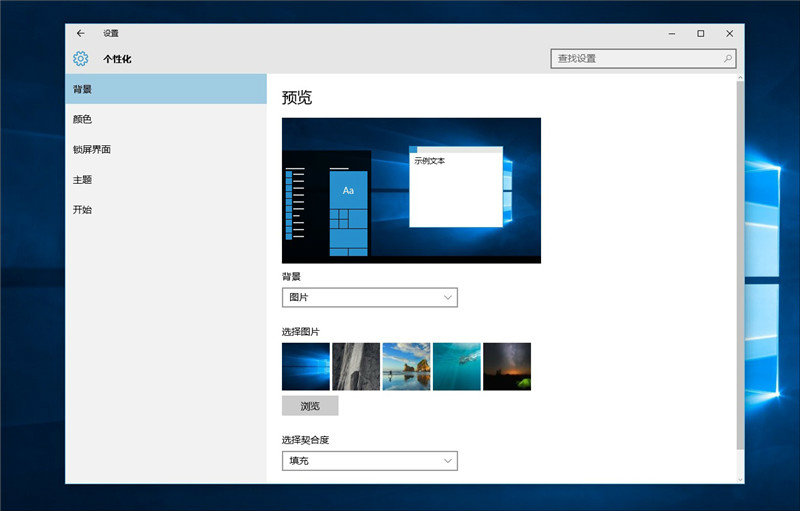Focus the 查找设置 search field
This screenshot has height=511, width=800.
[x=635, y=59]
